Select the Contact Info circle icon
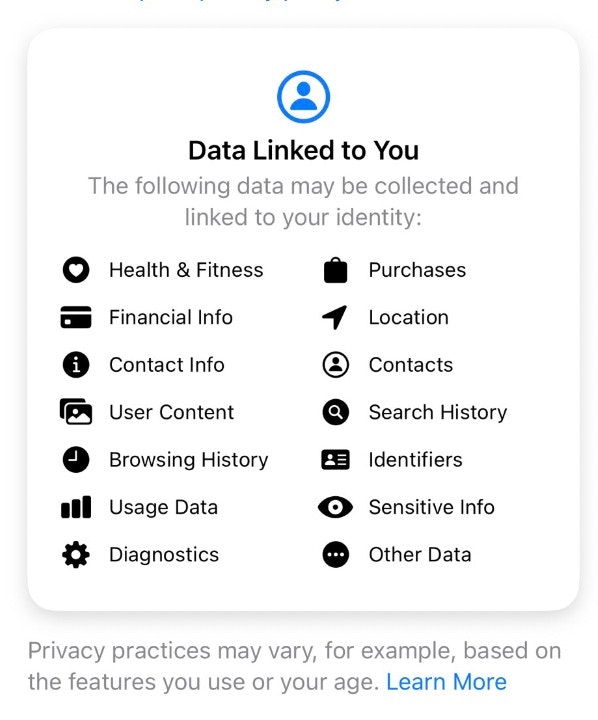This screenshot has height=720, width=598. pyautogui.click(x=76, y=365)
